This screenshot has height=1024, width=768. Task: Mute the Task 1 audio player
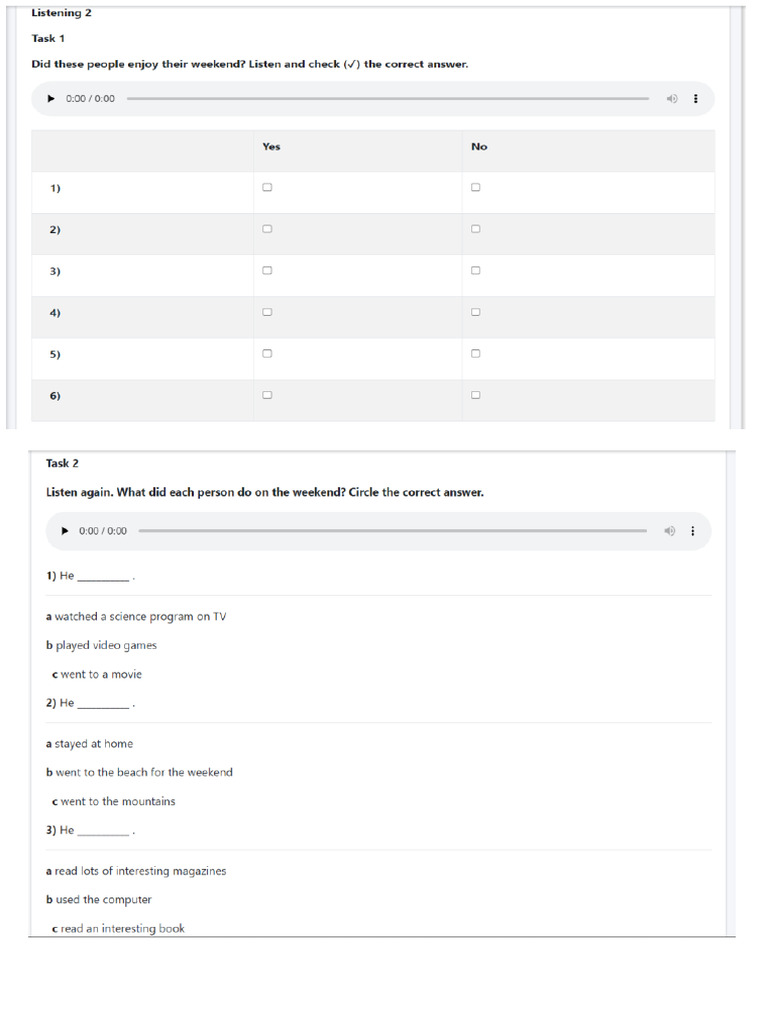click(672, 99)
